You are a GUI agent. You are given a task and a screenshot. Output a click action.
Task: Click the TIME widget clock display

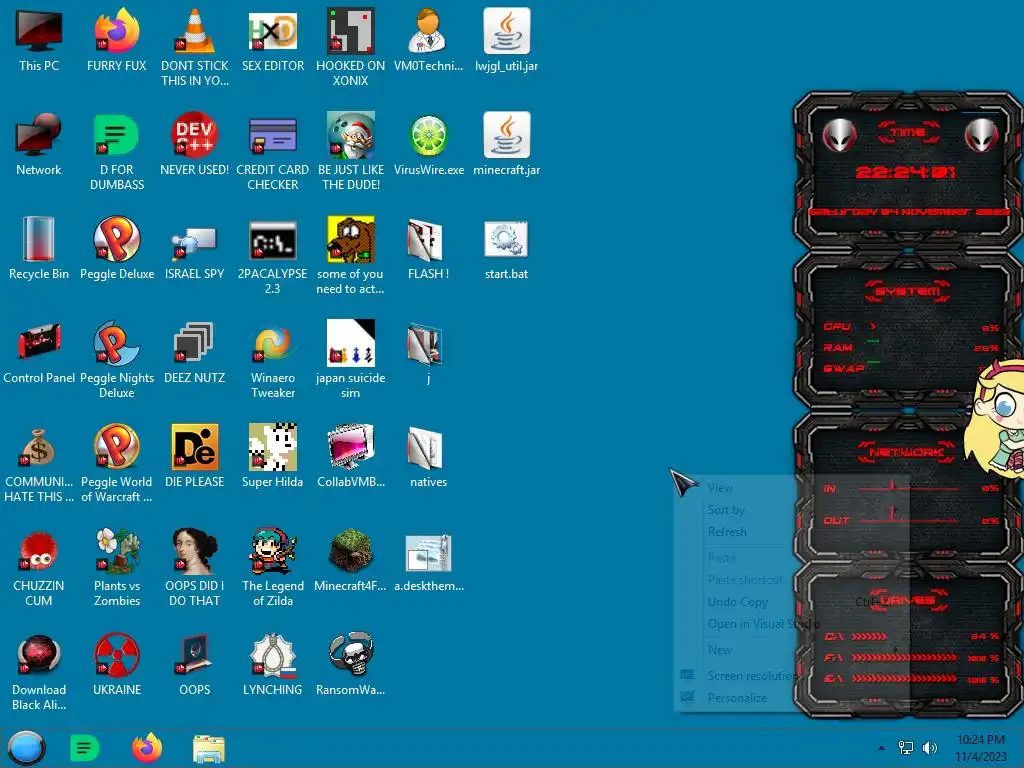906,172
